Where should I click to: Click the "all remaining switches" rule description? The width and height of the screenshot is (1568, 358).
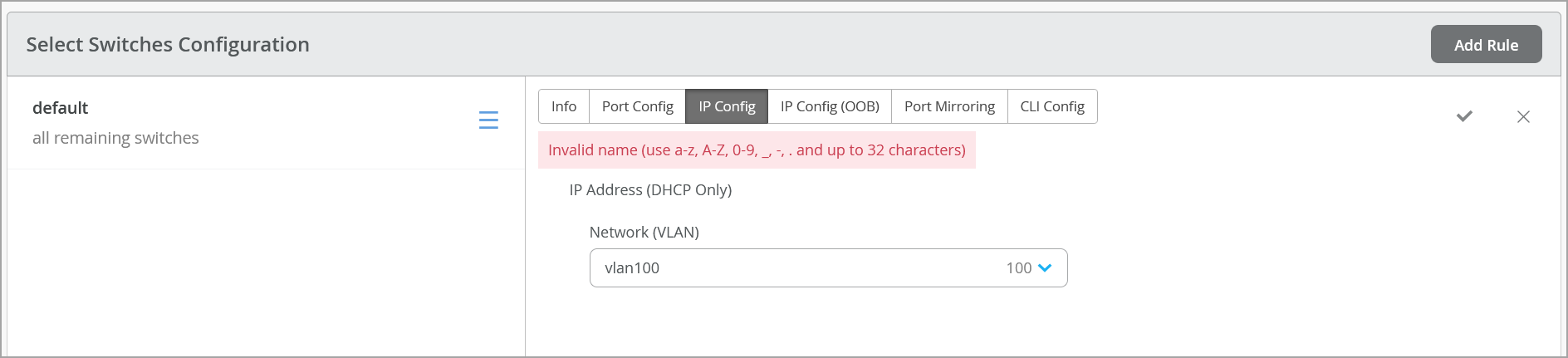pos(115,138)
